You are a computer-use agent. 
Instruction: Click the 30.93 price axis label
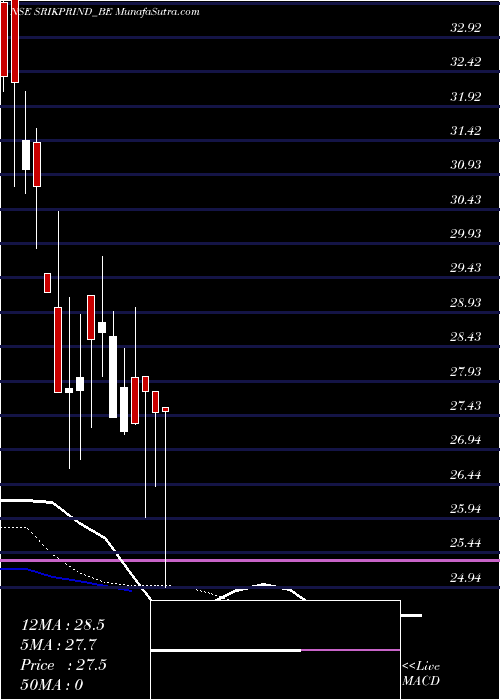coord(465,165)
